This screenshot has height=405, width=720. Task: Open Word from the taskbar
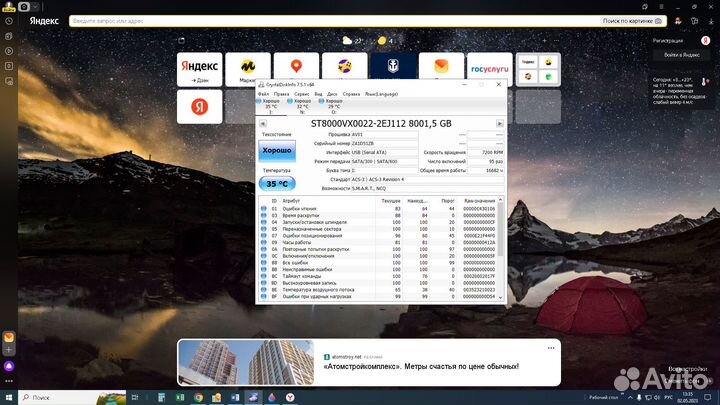click(235, 397)
